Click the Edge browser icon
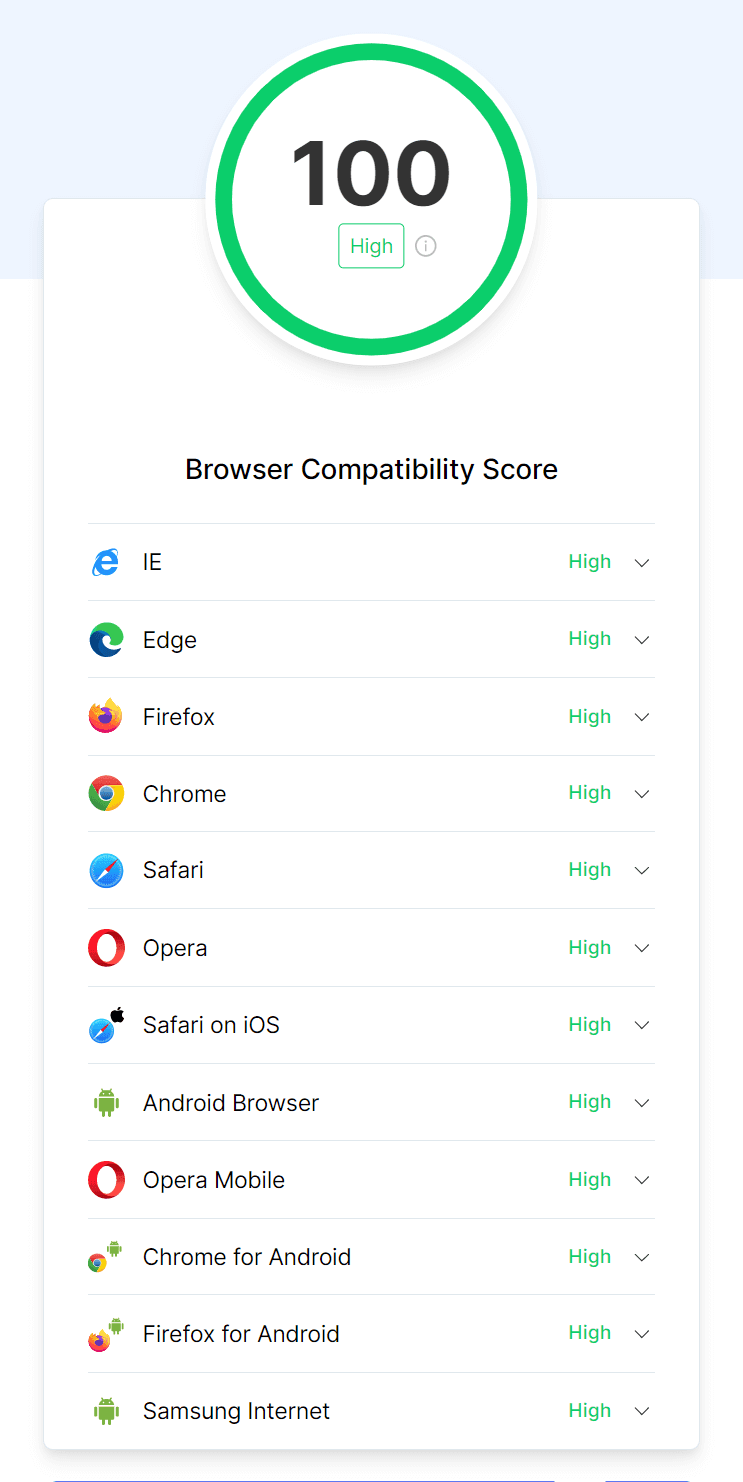 coord(106,639)
